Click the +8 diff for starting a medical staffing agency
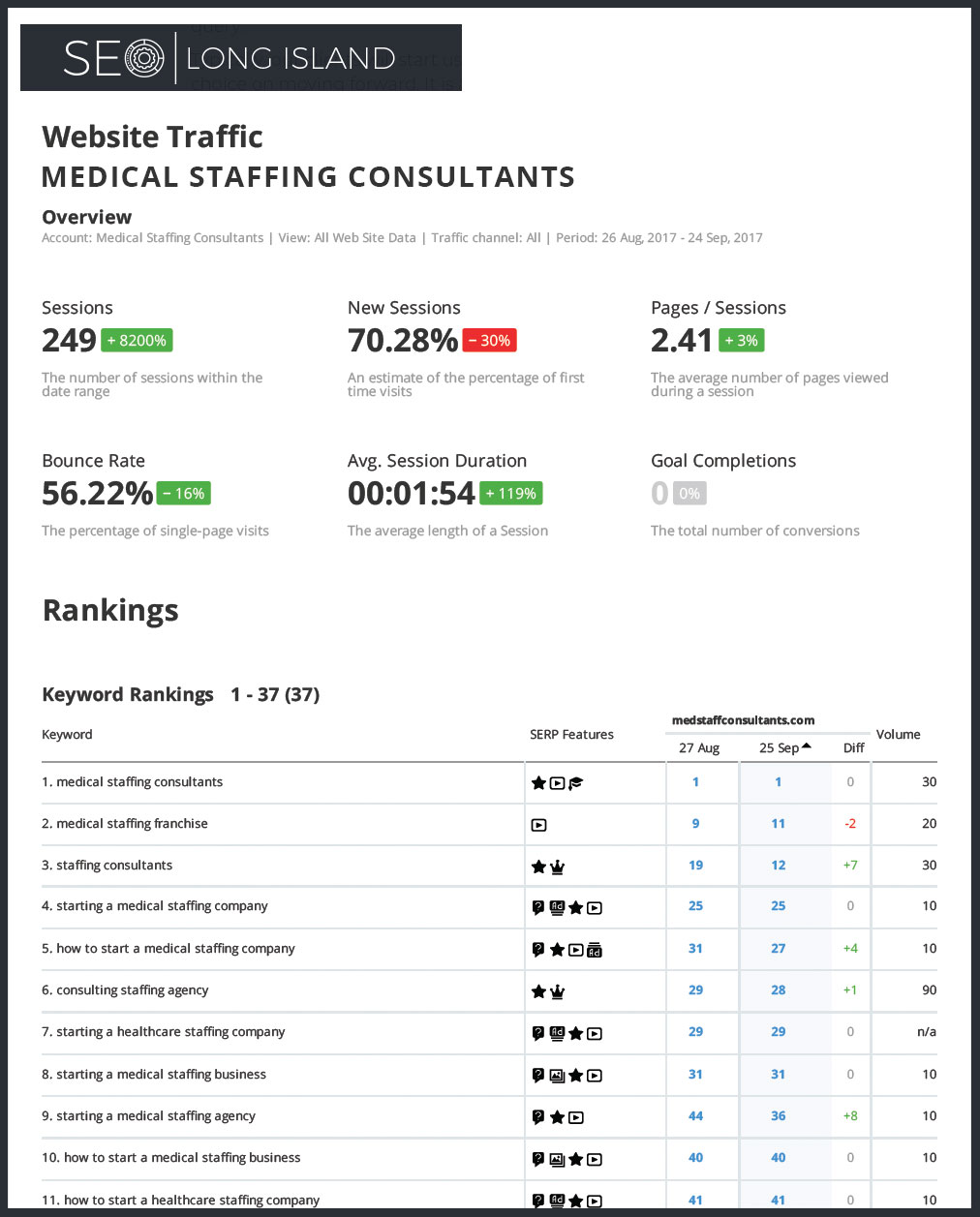Viewport: 980px width, 1217px height. pos(850,1116)
